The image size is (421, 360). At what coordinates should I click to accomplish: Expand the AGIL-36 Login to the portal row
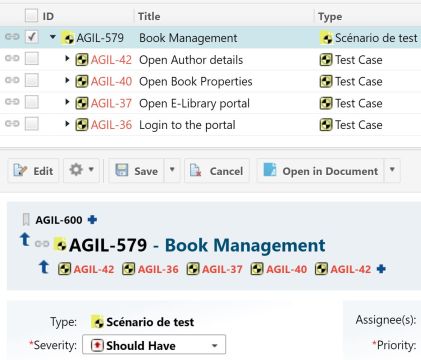click(x=67, y=124)
